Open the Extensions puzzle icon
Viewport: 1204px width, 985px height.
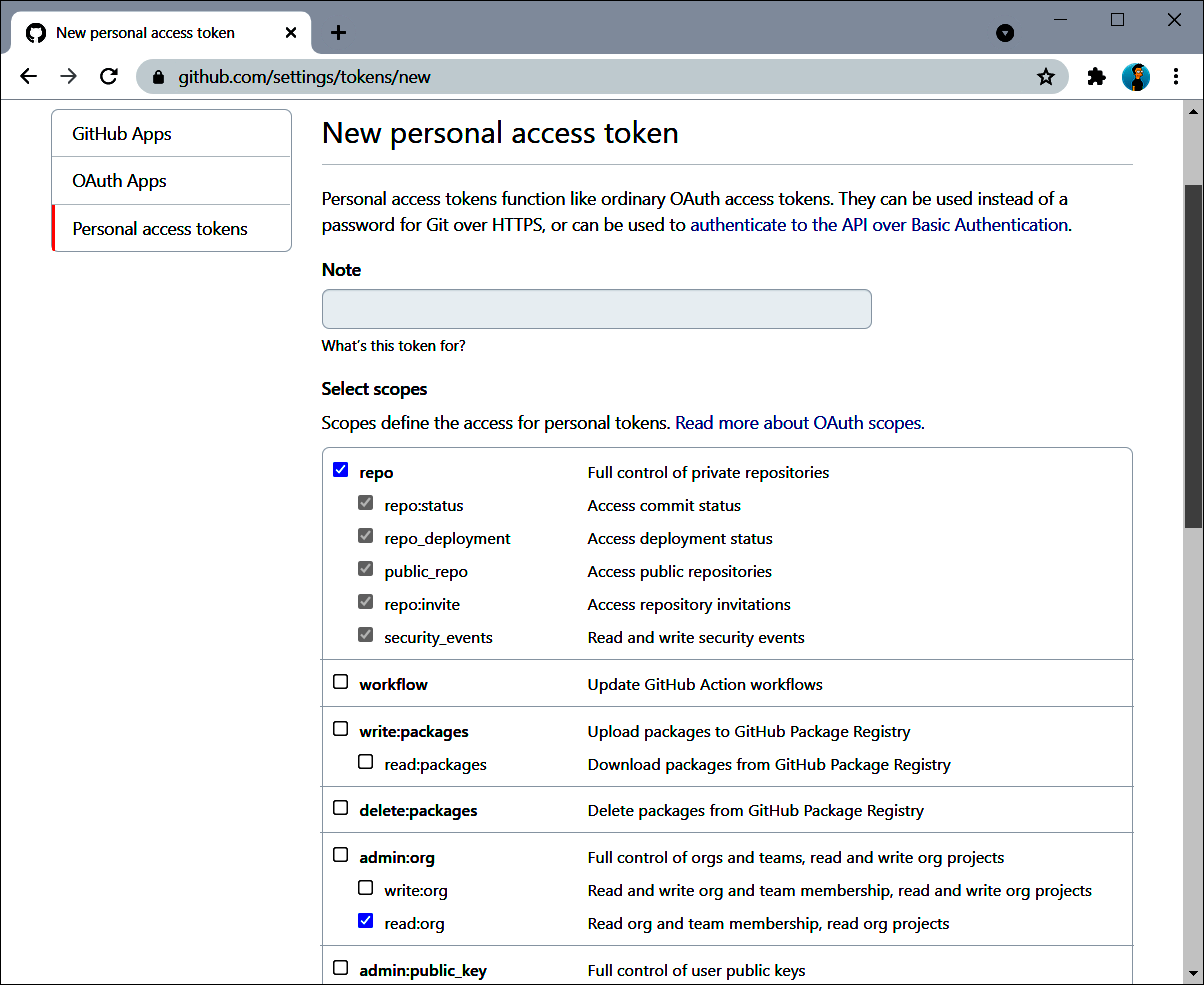(1097, 77)
